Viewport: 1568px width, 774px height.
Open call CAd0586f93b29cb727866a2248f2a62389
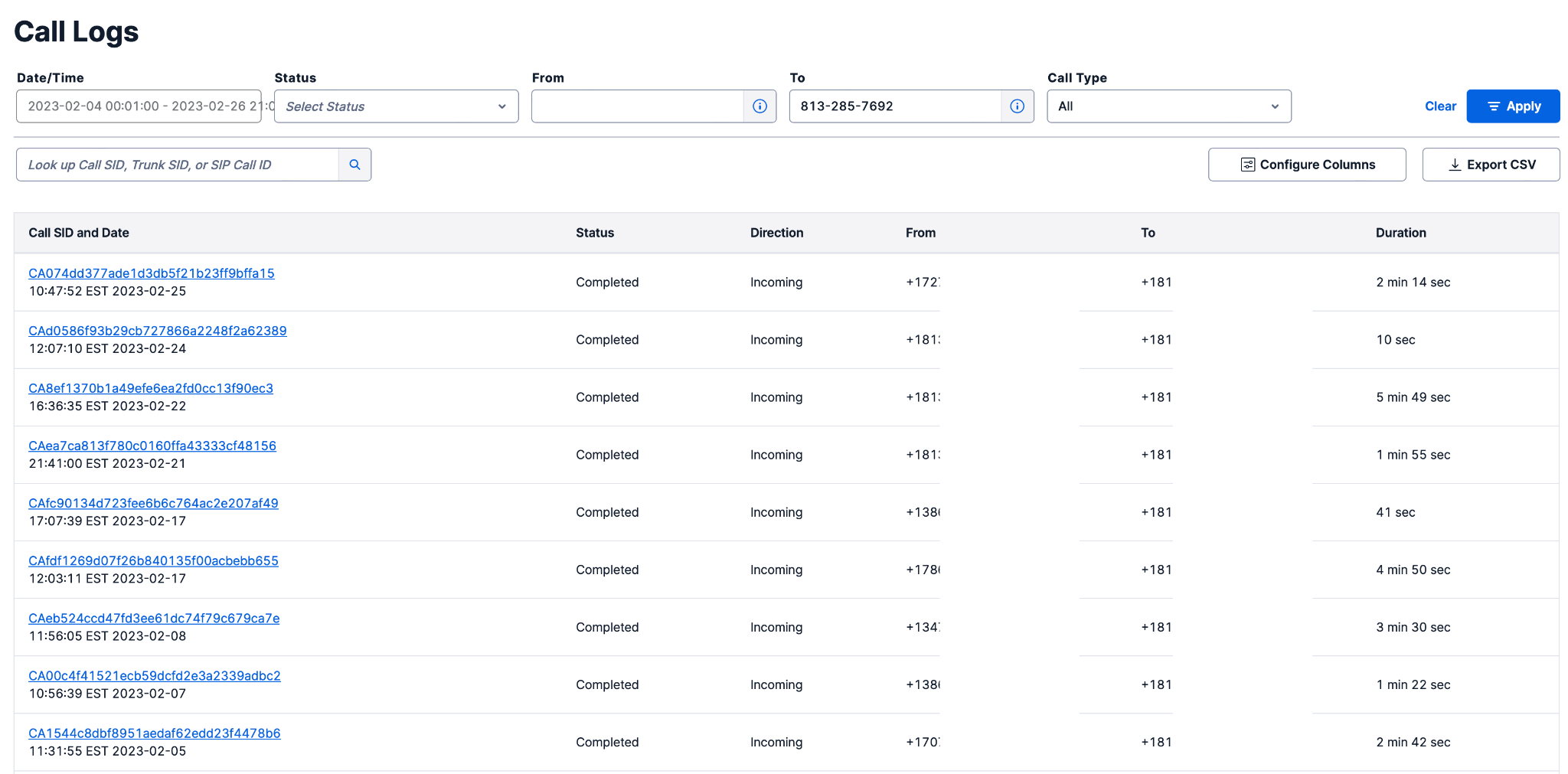pyautogui.click(x=158, y=331)
